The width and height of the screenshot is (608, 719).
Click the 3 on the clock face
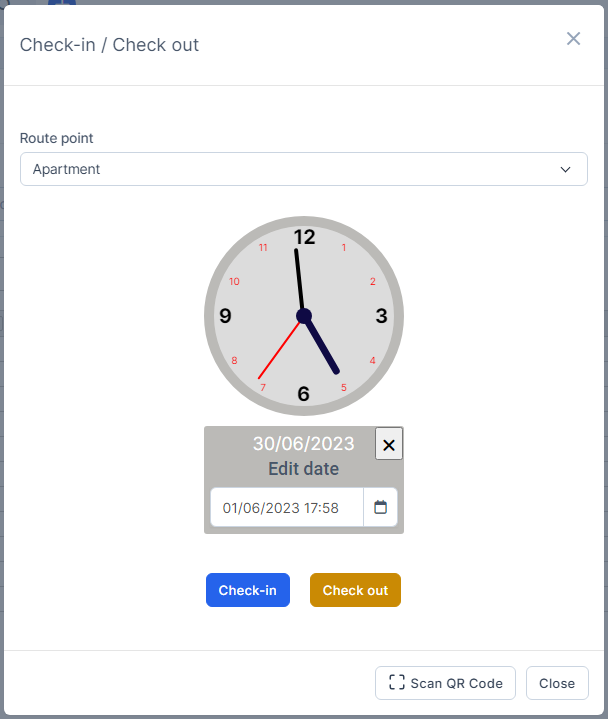(381, 316)
